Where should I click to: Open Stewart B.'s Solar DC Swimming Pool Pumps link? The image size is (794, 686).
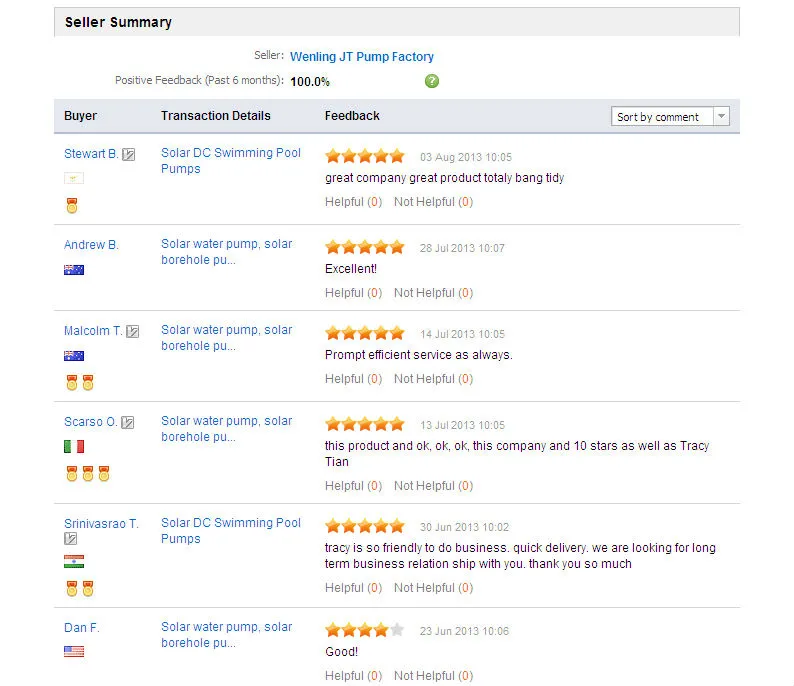(x=231, y=161)
